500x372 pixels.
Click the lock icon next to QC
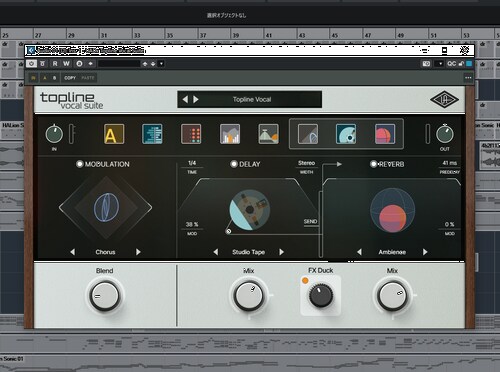[x=461, y=63]
